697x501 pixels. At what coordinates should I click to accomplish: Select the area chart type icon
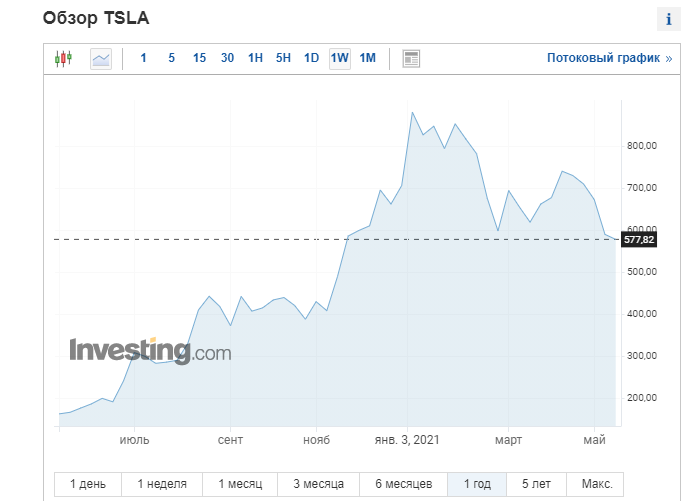[101, 58]
